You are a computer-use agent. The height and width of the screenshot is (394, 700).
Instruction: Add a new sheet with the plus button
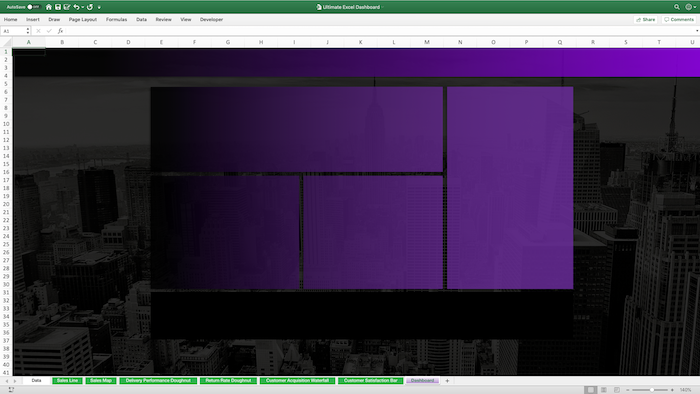[x=447, y=381]
